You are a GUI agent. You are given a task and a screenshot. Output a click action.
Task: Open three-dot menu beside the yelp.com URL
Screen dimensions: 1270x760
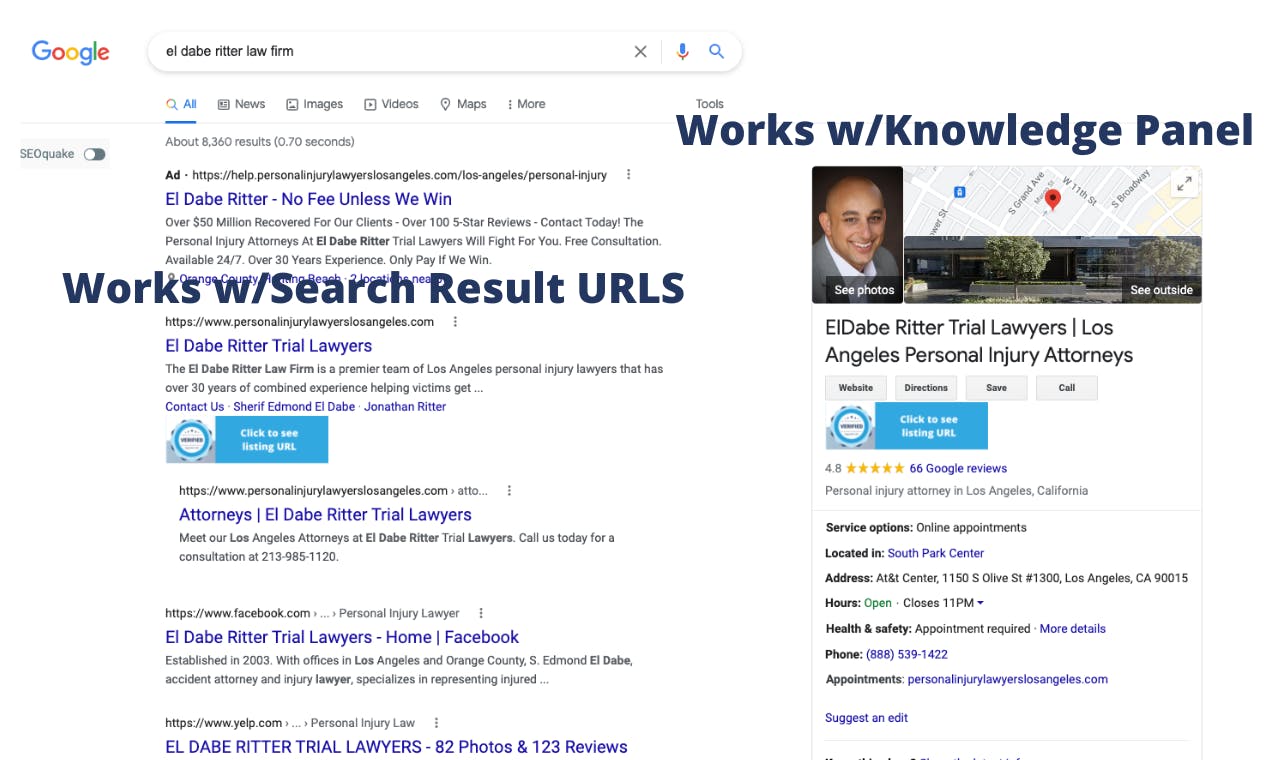(436, 723)
